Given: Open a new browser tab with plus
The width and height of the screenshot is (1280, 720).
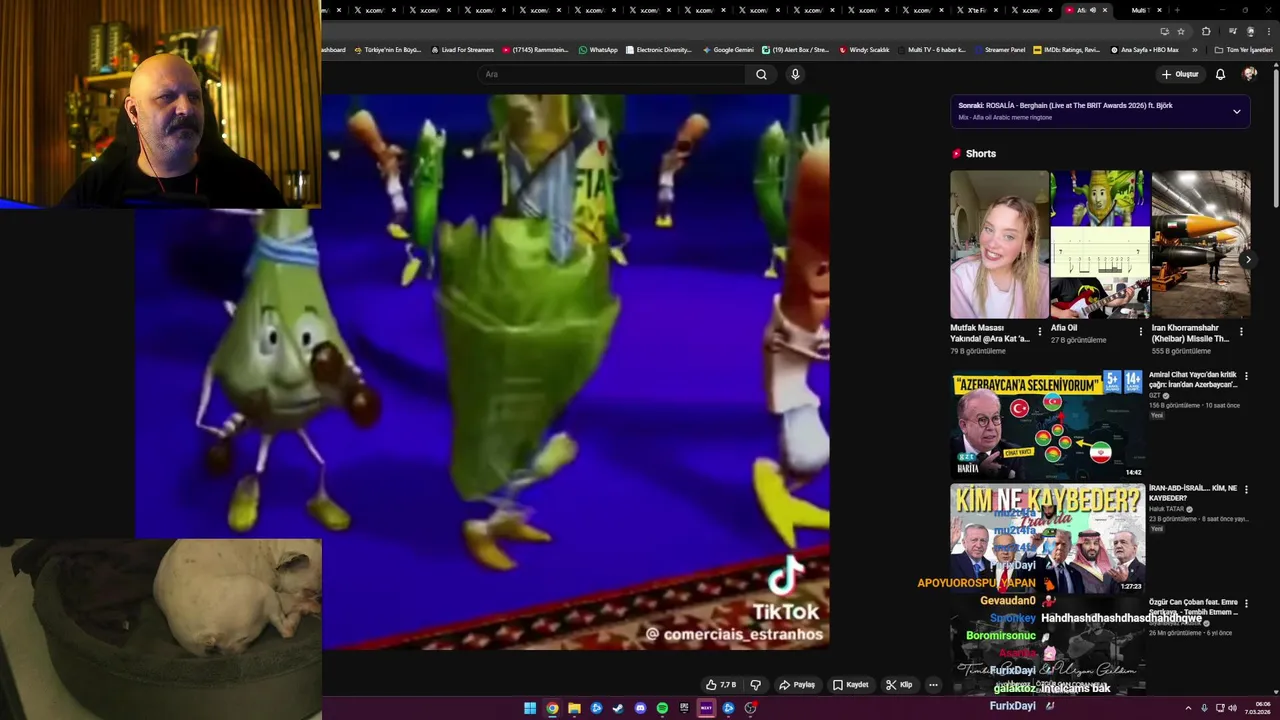Looking at the screenshot, I should (x=1177, y=10).
